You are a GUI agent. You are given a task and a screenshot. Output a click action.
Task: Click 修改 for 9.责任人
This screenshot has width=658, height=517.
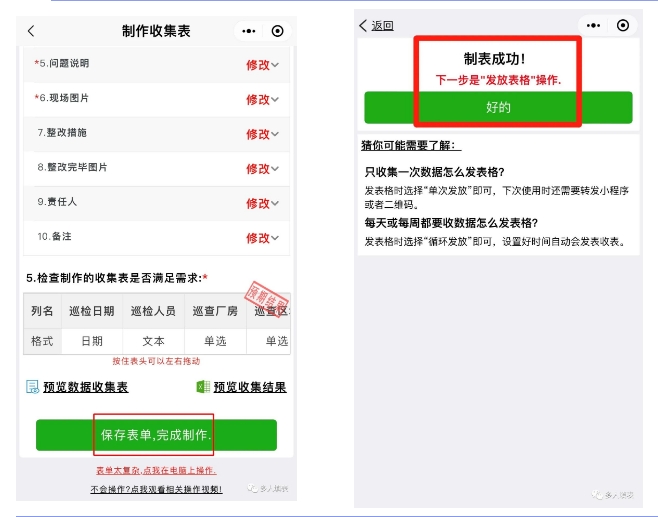[257, 204]
